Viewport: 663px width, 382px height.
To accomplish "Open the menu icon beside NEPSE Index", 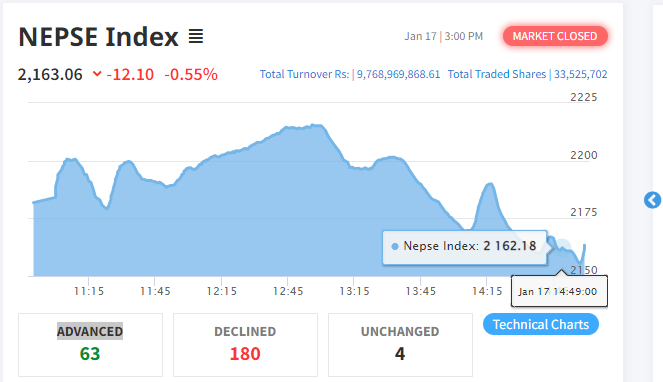I will click(x=196, y=36).
